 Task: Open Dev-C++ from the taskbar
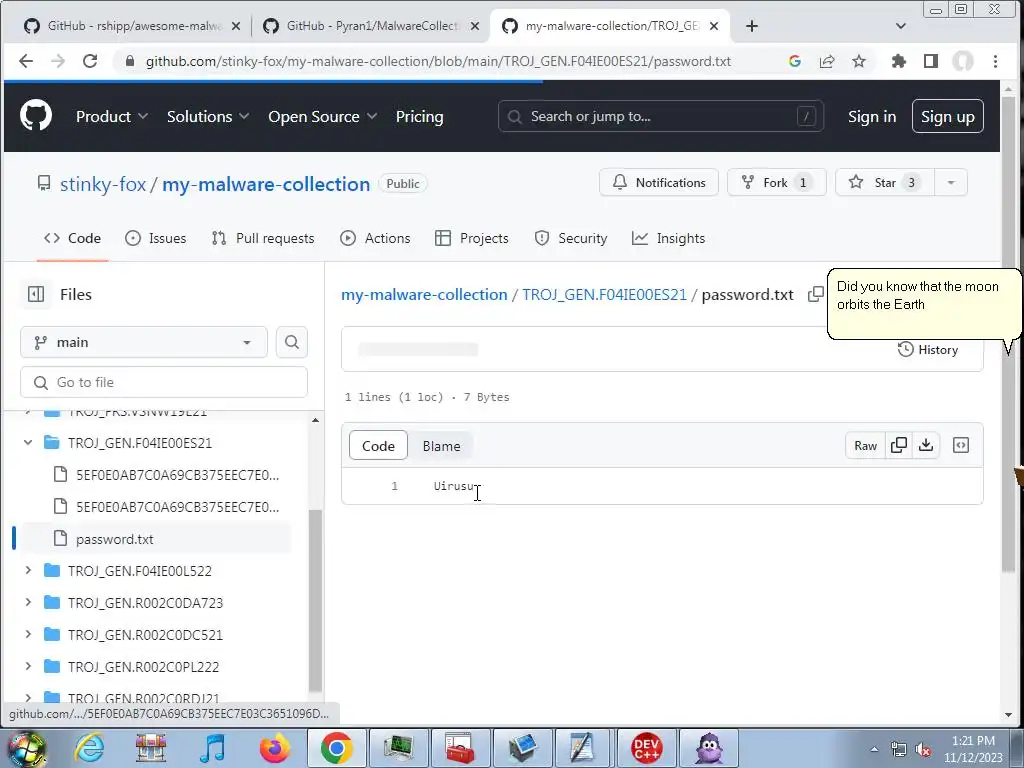(x=646, y=748)
